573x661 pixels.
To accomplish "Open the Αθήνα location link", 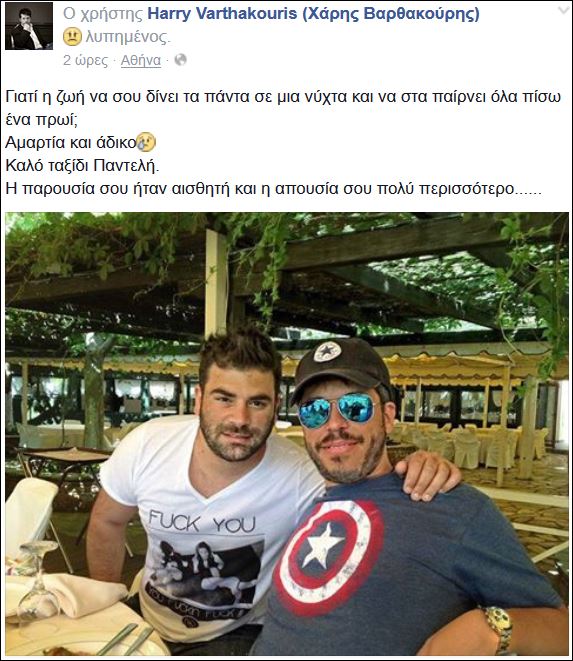I will (141, 61).
